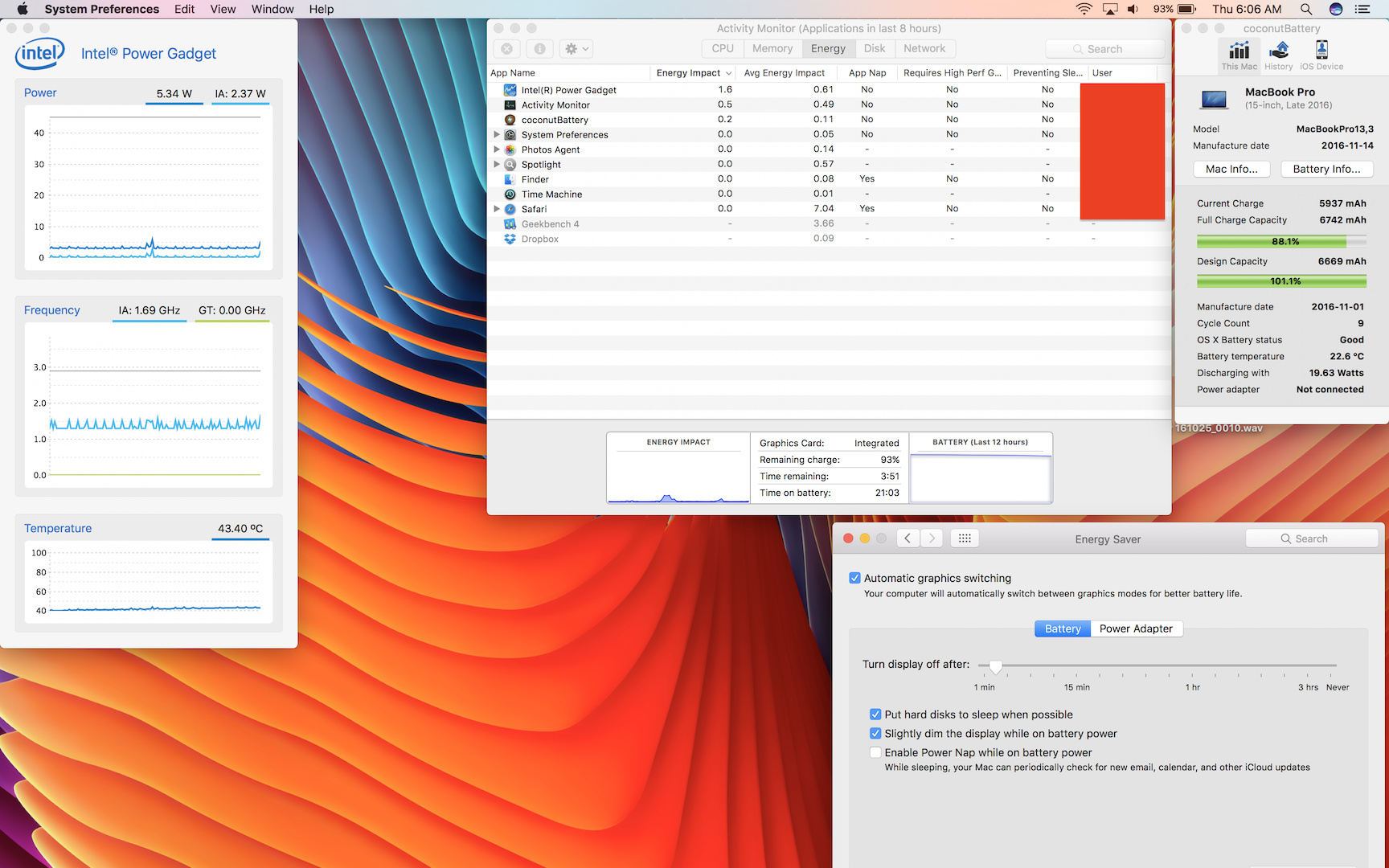This screenshot has height=868, width=1389.
Task: Sort by App Nap column
Action: pyautogui.click(x=867, y=72)
